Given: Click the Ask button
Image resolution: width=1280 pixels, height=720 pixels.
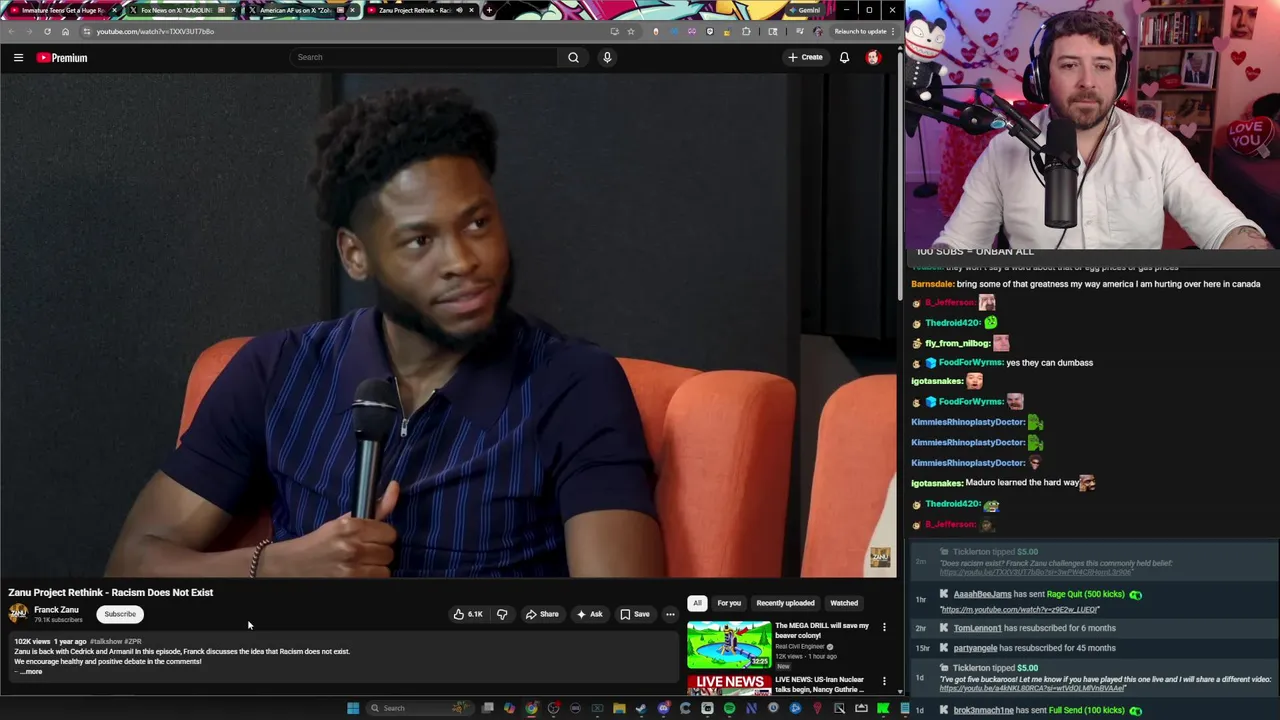Looking at the screenshot, I should (x=589, y=614).
